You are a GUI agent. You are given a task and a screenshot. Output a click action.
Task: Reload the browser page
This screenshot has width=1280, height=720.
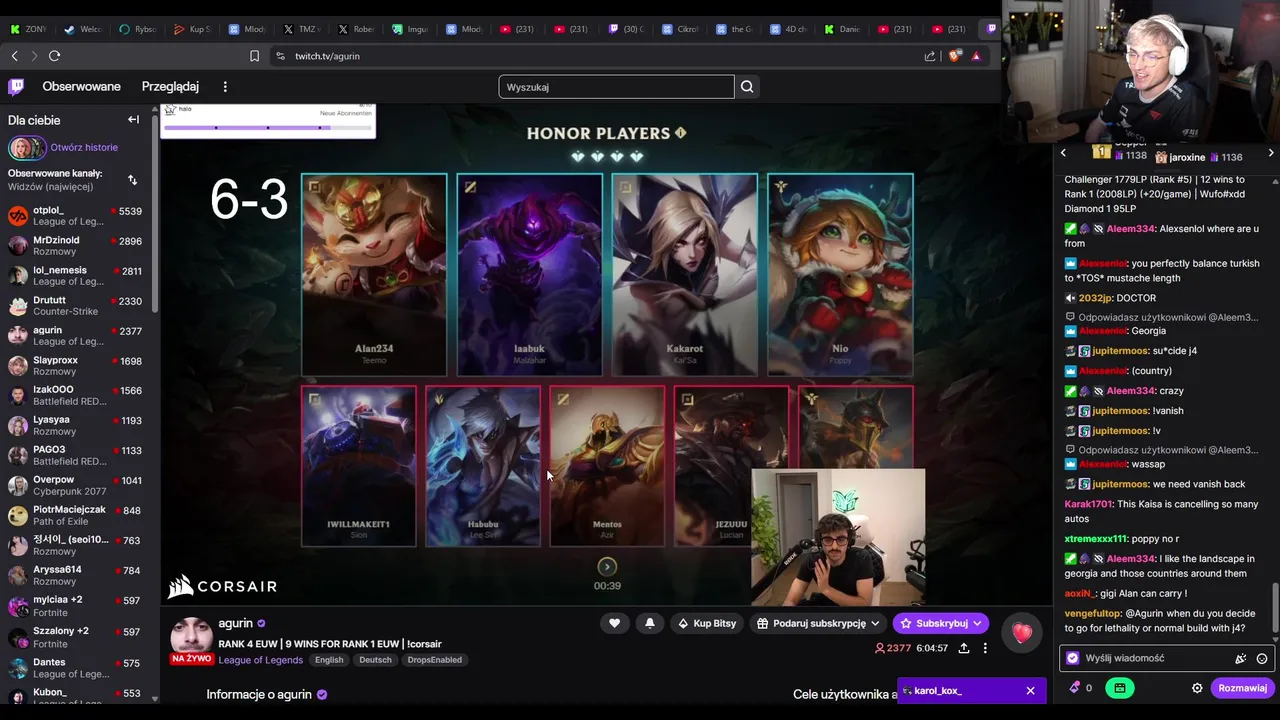click(x=54, y=56)
